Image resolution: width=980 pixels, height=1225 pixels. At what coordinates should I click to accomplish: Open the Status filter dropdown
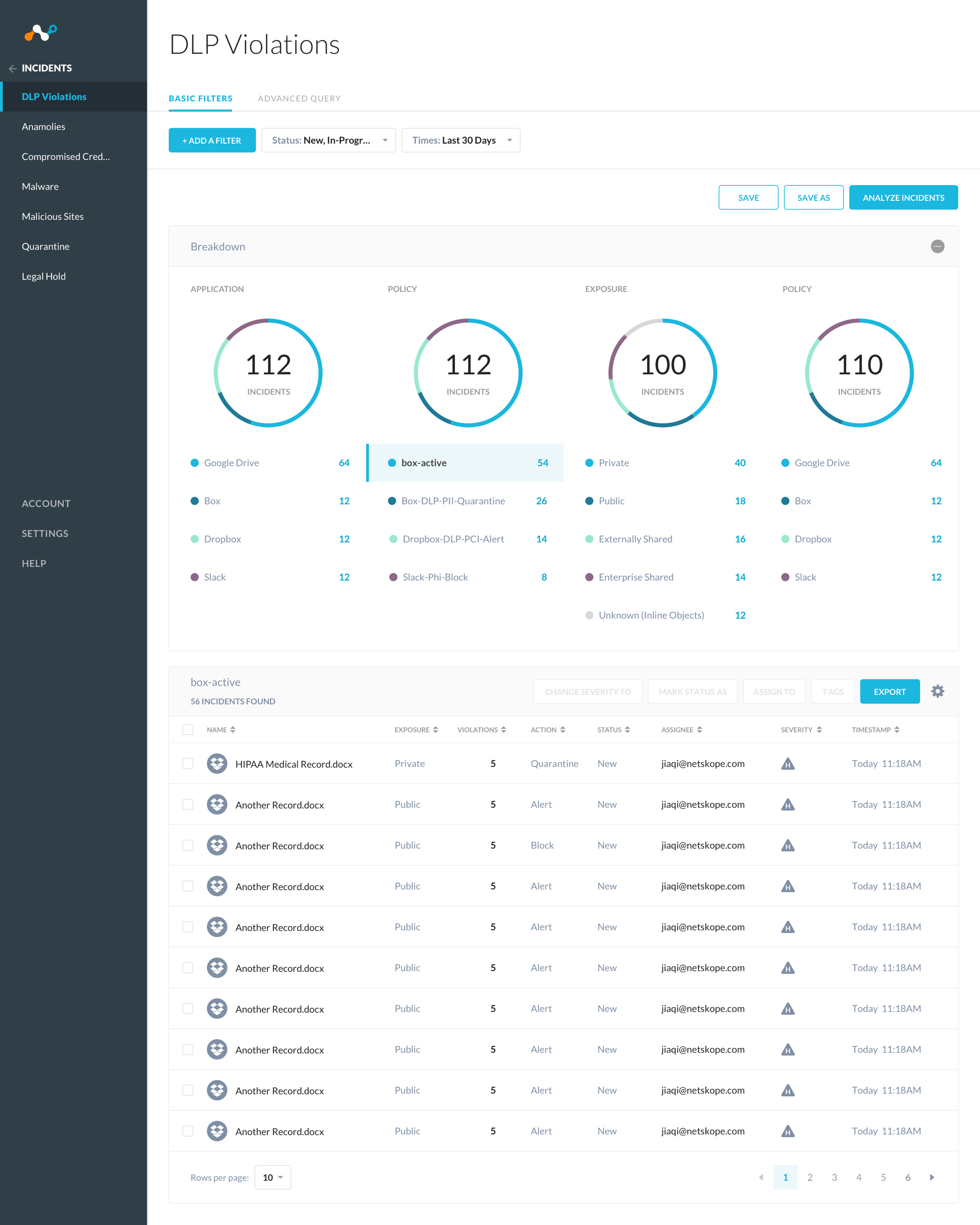(x=328, y=140)
